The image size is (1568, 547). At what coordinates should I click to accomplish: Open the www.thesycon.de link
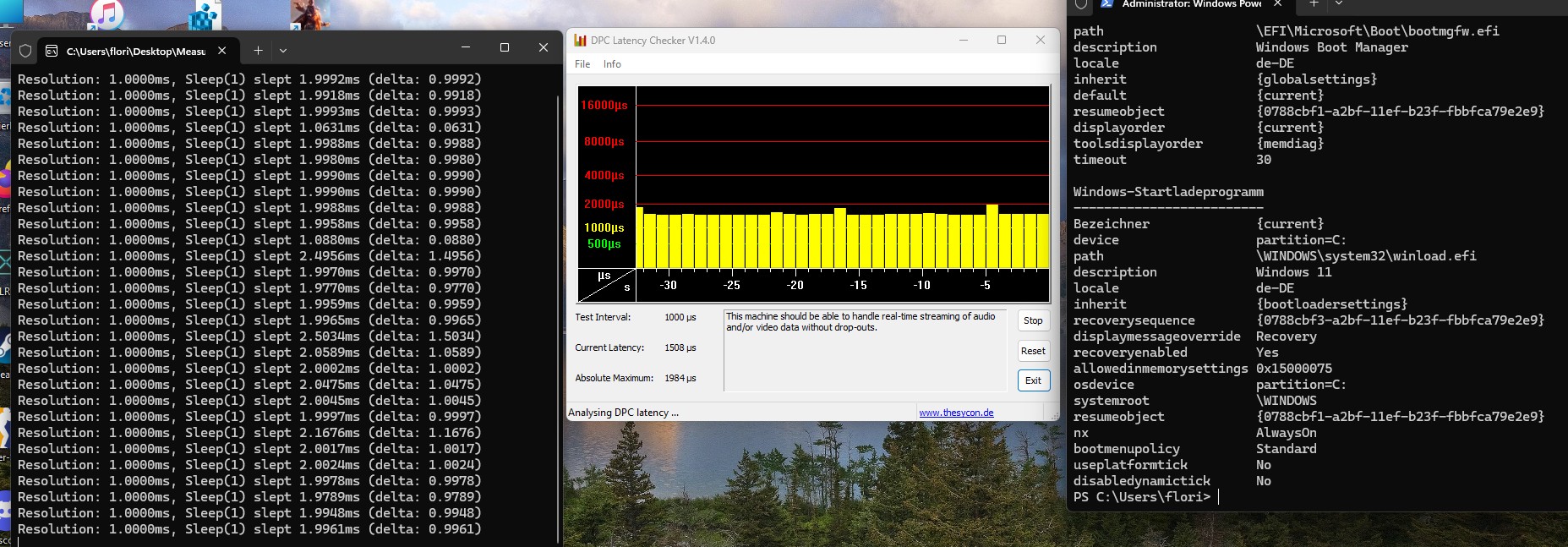pos(956,413)
